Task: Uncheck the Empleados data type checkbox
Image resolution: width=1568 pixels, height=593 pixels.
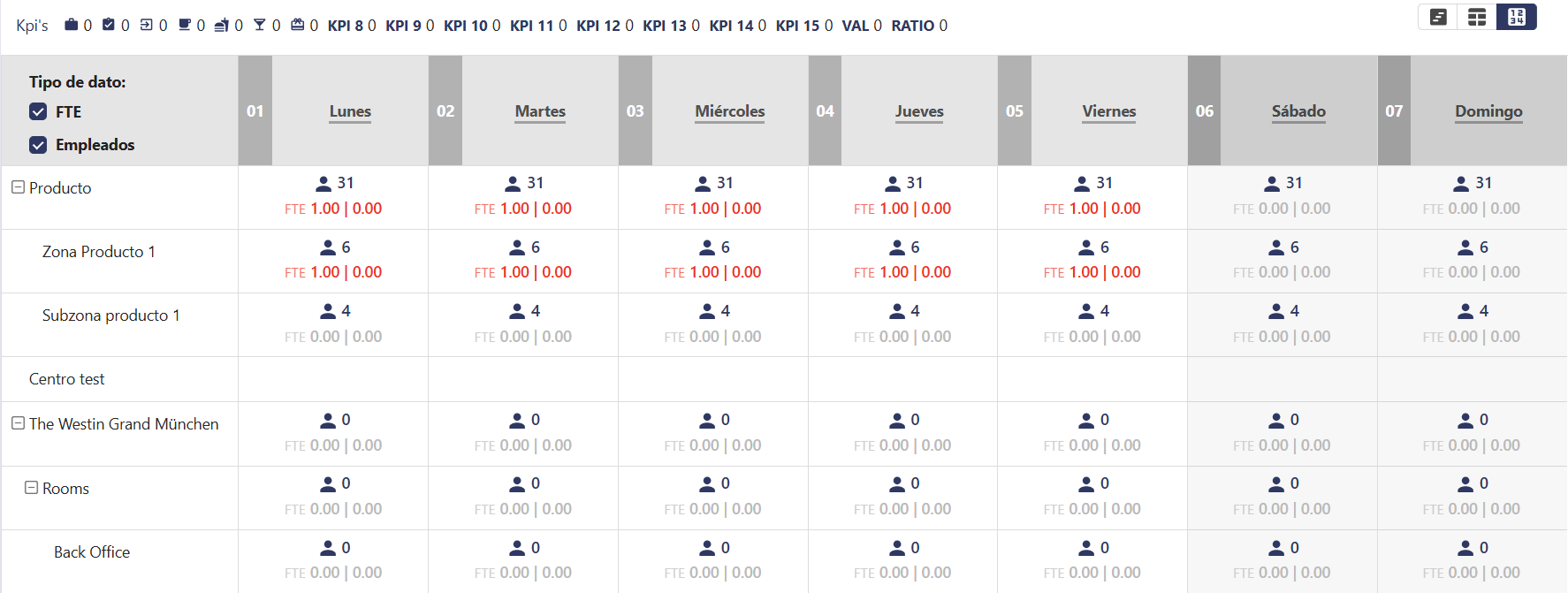Action: (38, 145)
